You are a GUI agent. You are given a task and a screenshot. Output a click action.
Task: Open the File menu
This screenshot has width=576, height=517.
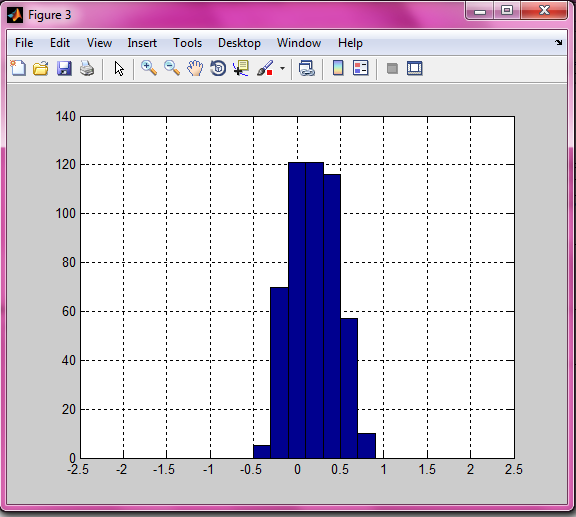[24, 43]
